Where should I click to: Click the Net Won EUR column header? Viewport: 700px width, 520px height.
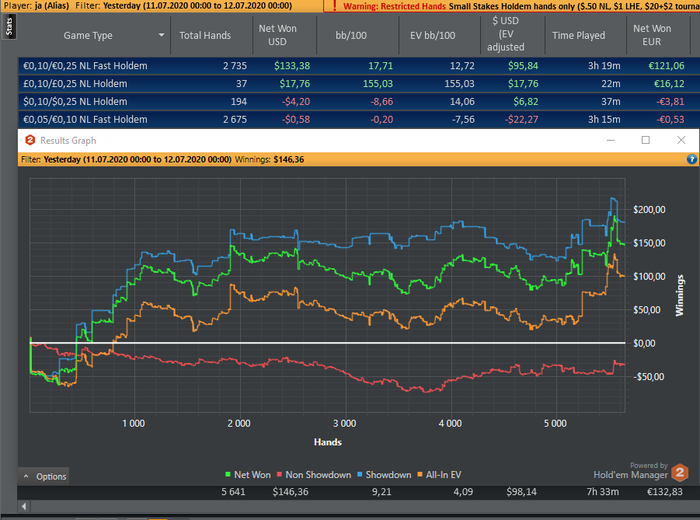pyautogui.click(x=652, y=35)
